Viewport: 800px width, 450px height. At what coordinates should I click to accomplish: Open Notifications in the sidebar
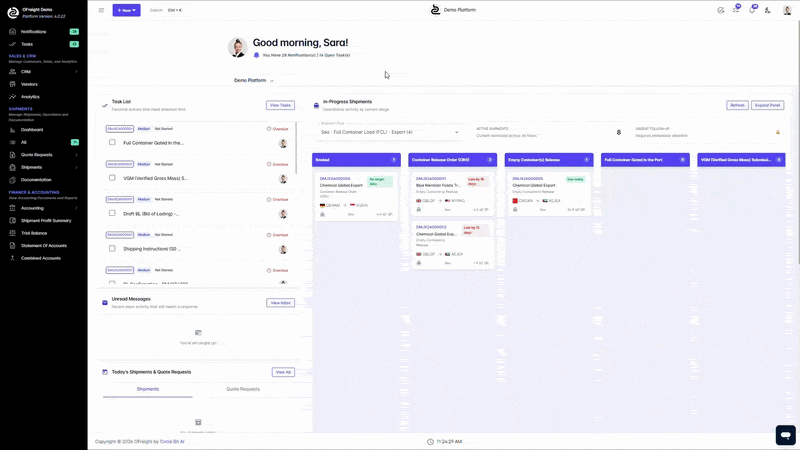[x=33, y=32]
